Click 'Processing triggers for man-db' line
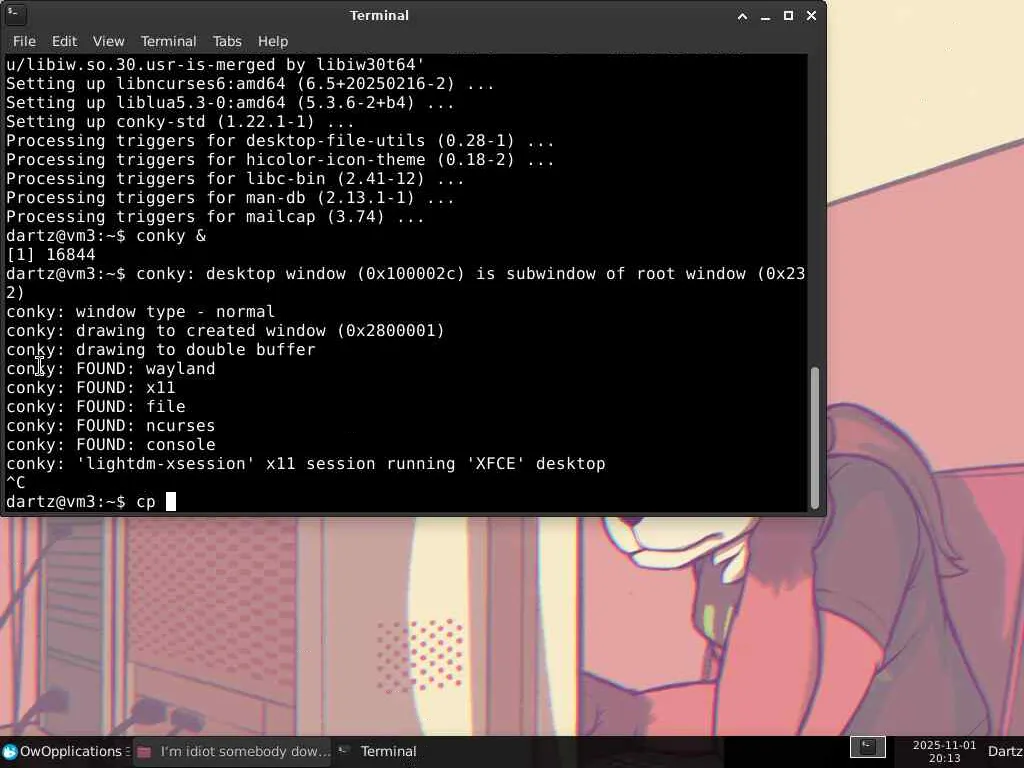 [231, 197]
